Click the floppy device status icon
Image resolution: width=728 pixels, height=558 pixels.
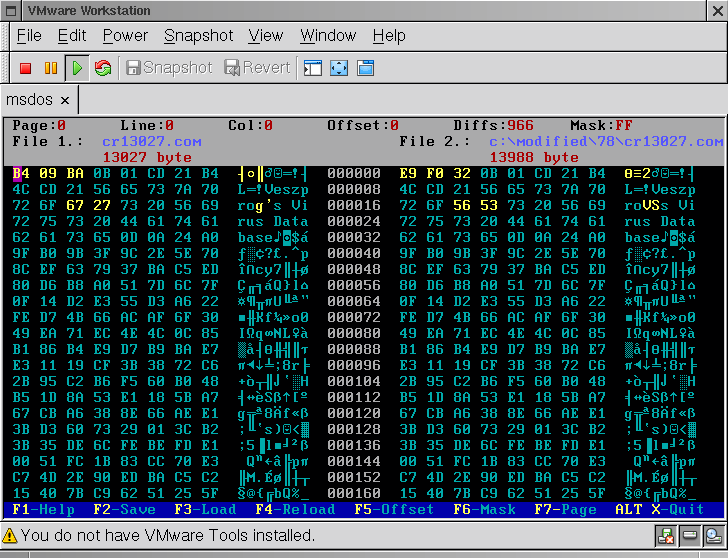coord(666,536)
